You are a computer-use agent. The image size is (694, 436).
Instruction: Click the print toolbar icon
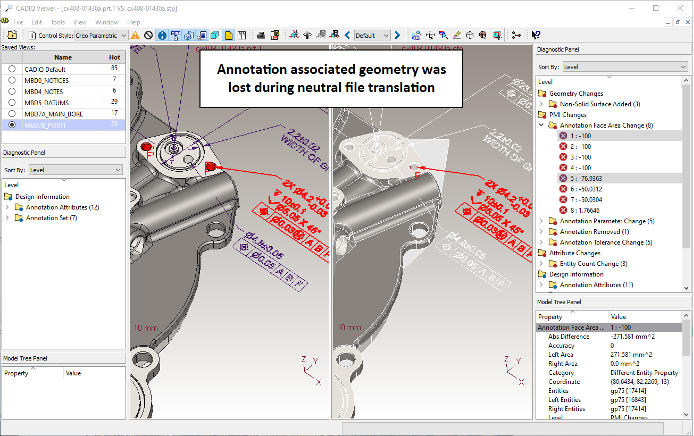[261, 35]
